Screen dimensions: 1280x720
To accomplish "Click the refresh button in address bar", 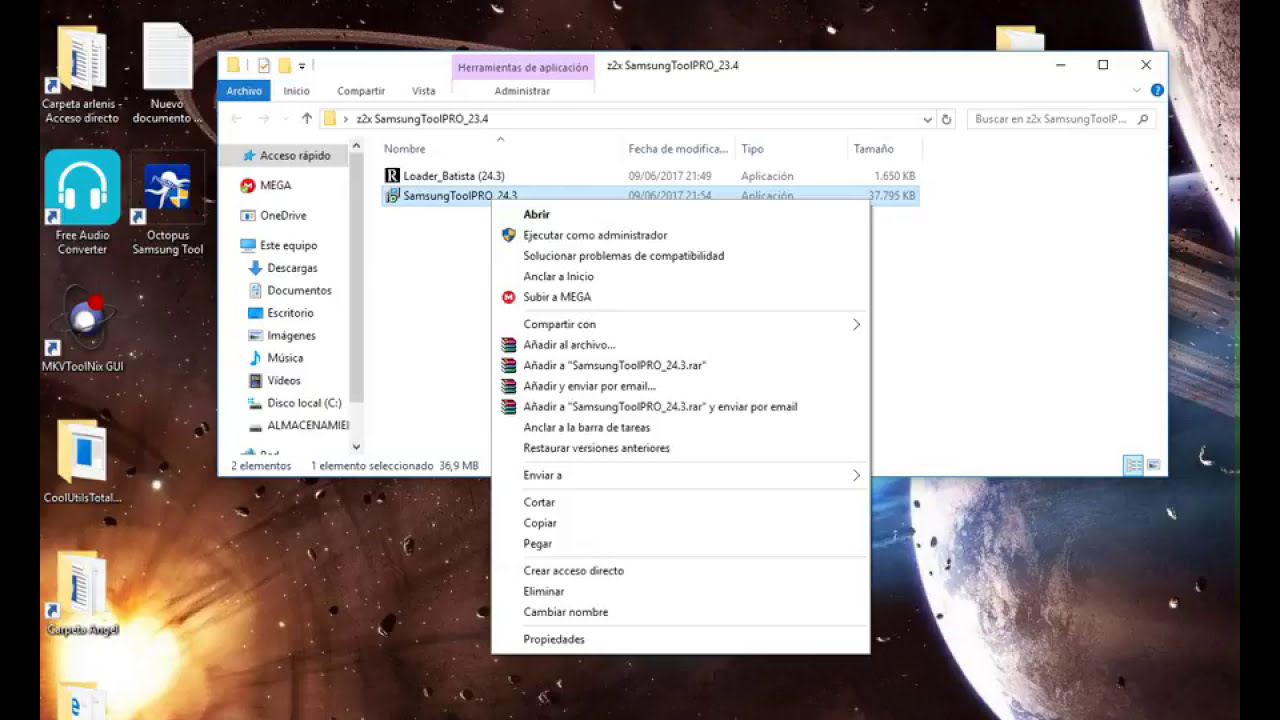I will pos(947,119).
